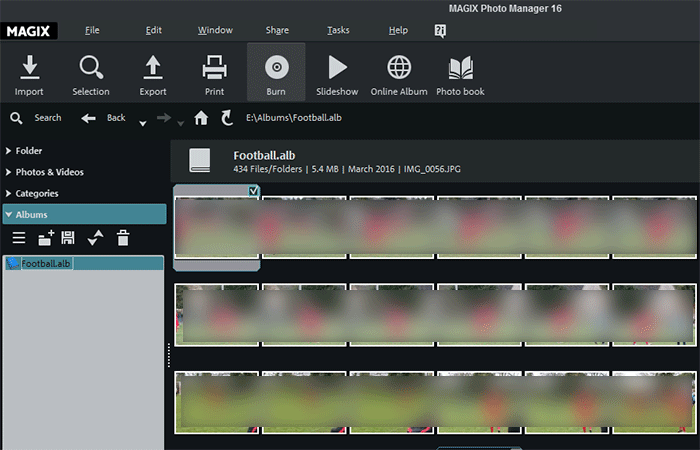
Task: Collapse the Albums section
Action: tap(31, 214)
